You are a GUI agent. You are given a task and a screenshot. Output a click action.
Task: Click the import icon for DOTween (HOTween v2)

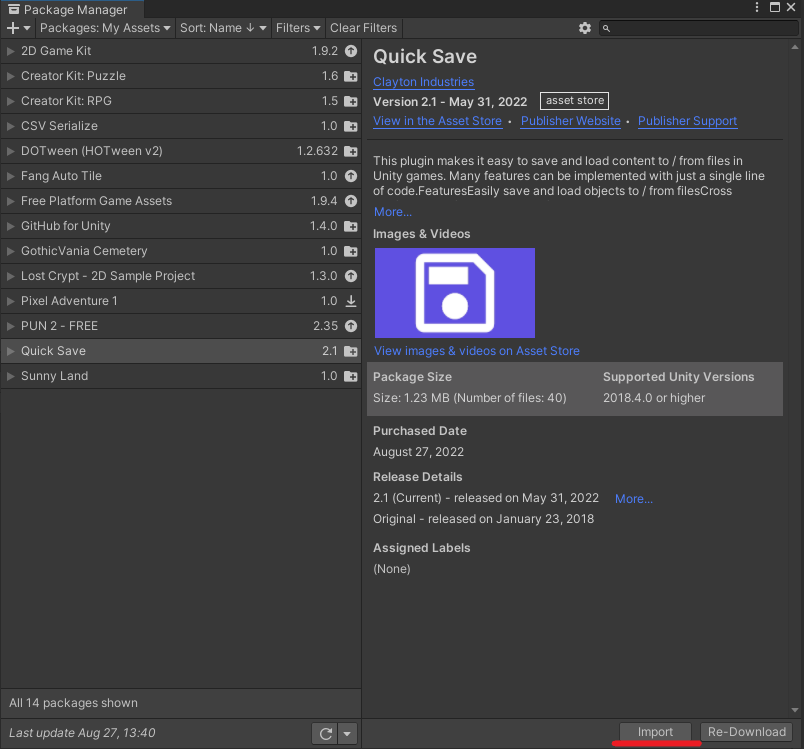coord(351,151)
